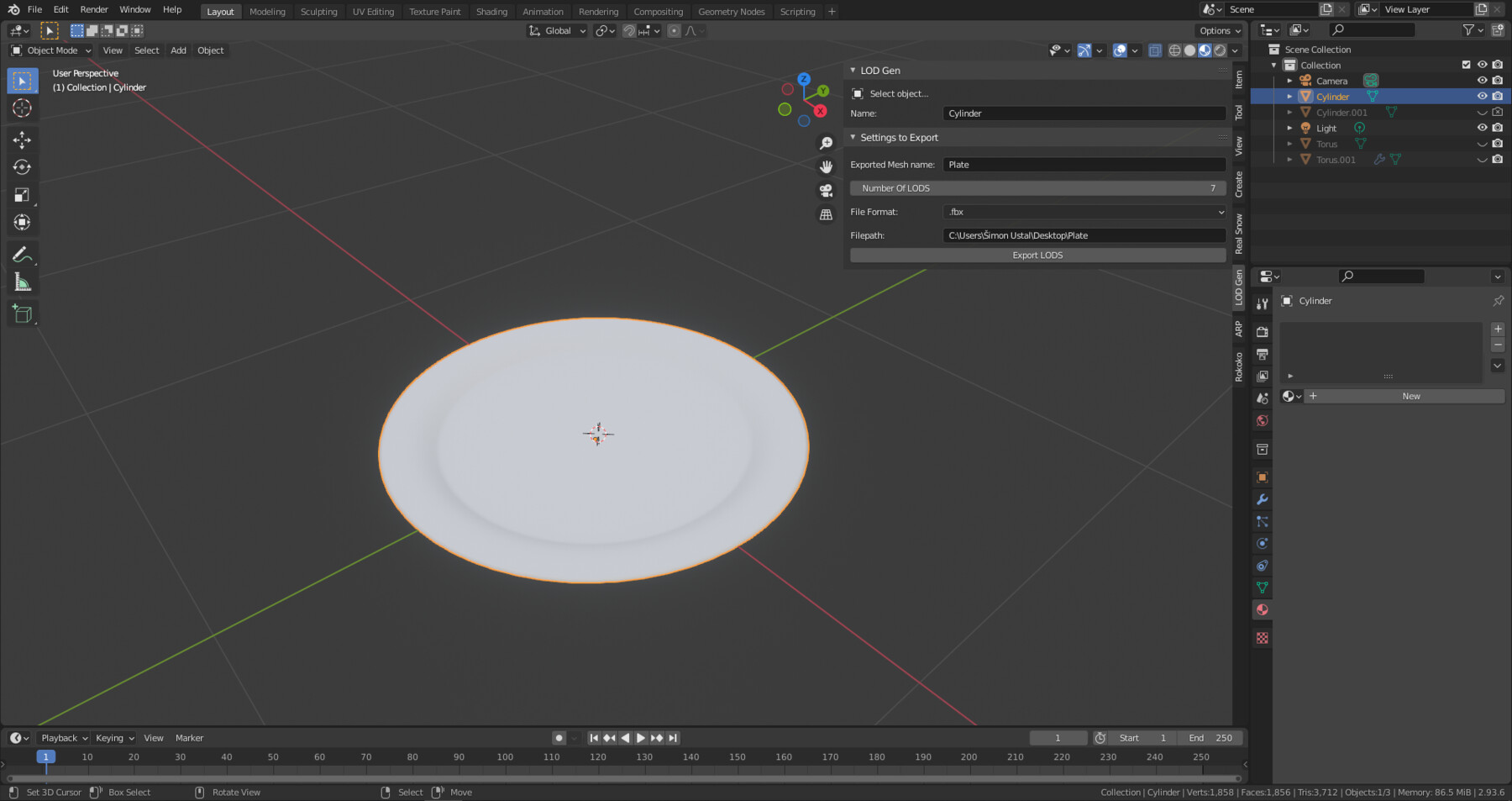Image resolution: width=1512 pixels, height=801 pixels.
Task: Open Modifier Properties with the wrench icon
Action: click(x=1262, y=499)
